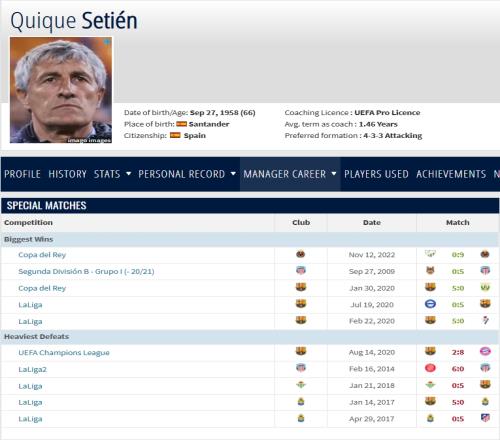The height and width of the screenshot is (440, 500).
Task: Open the Segunda División B Grupo I link
Action: pos(86,271)
